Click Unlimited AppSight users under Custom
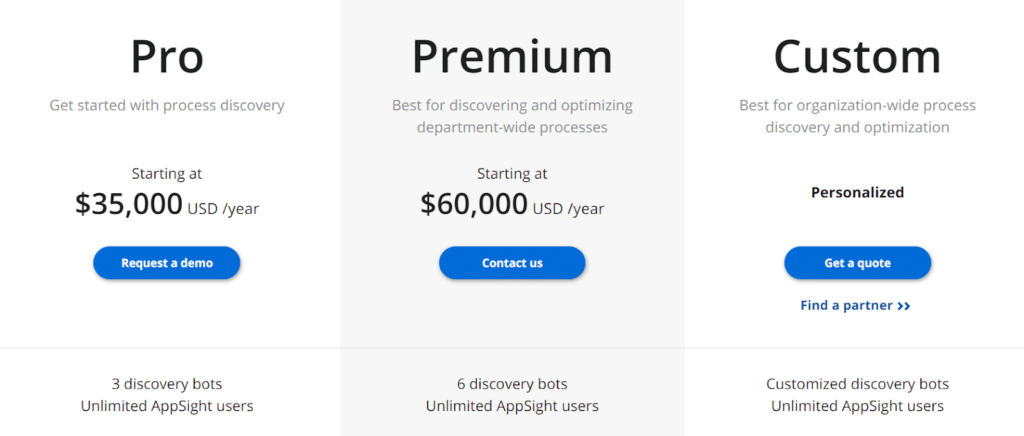Viewport: 1024px width, 436px height. (x=857, y=406)
